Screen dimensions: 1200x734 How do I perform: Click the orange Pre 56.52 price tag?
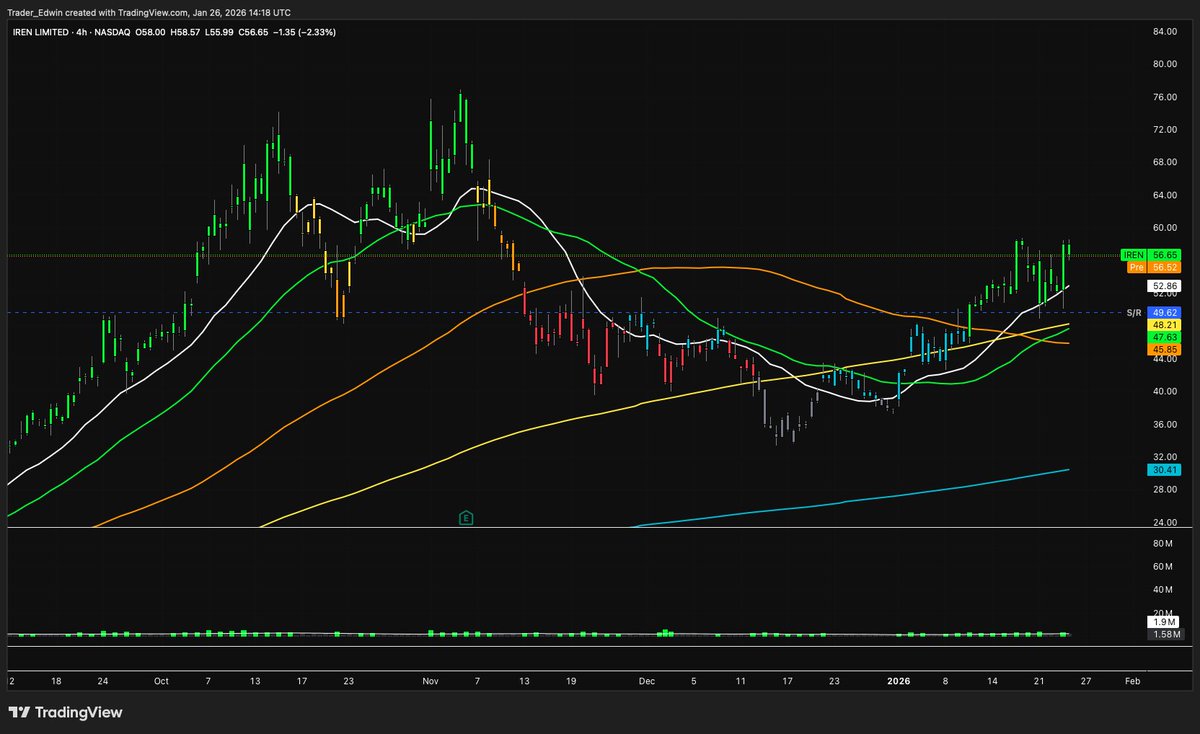pos(1153,268)
